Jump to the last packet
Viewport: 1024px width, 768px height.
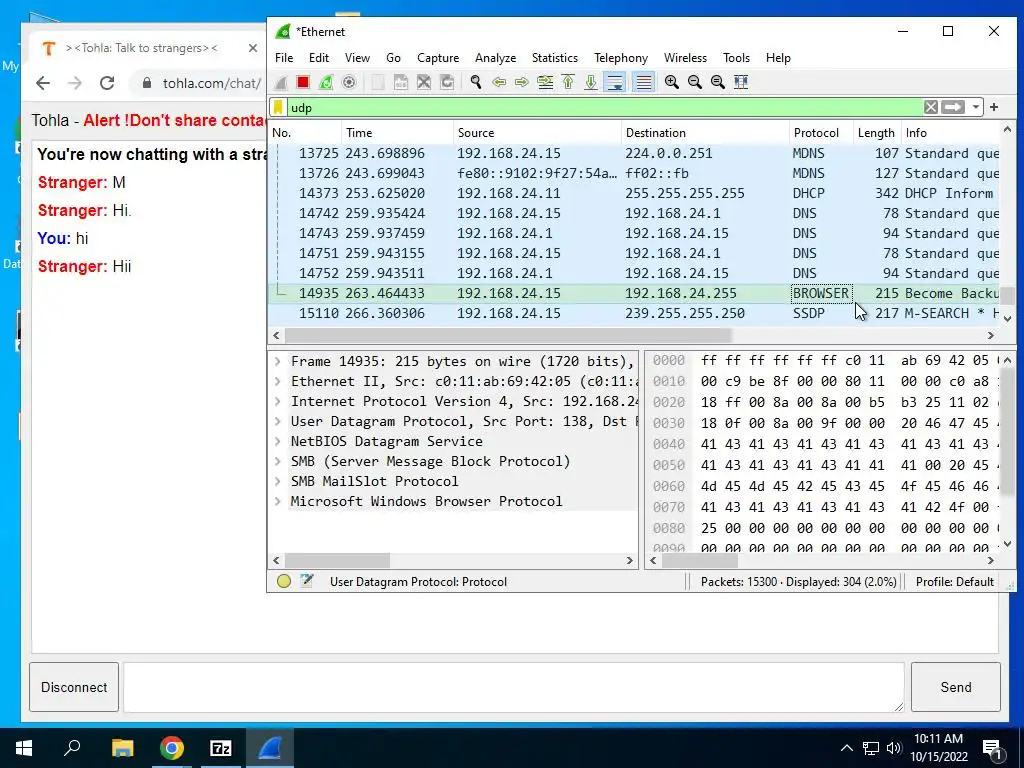(x=591, y=82)
